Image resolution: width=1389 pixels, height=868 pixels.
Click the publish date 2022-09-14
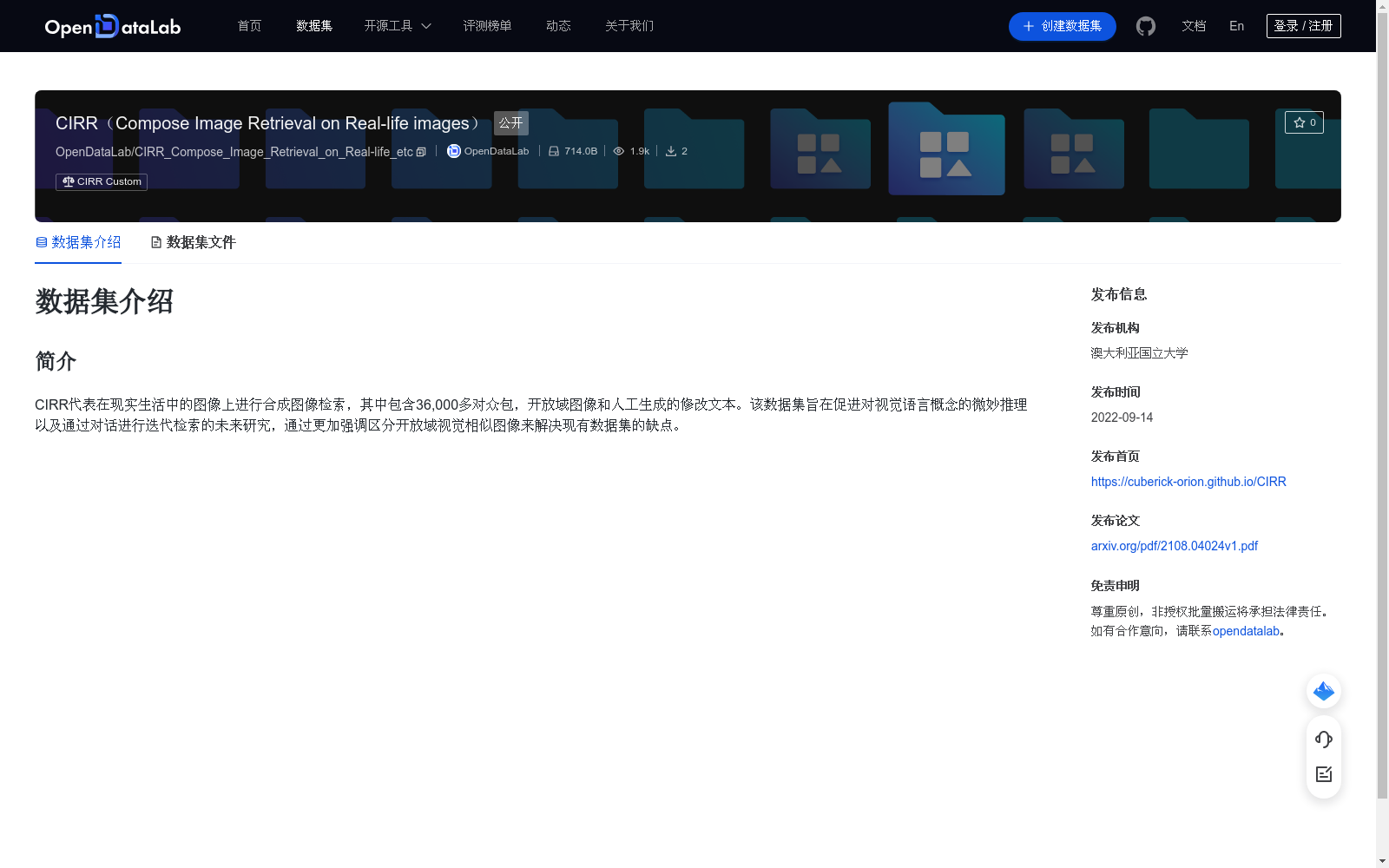[x=1122, y=418]
